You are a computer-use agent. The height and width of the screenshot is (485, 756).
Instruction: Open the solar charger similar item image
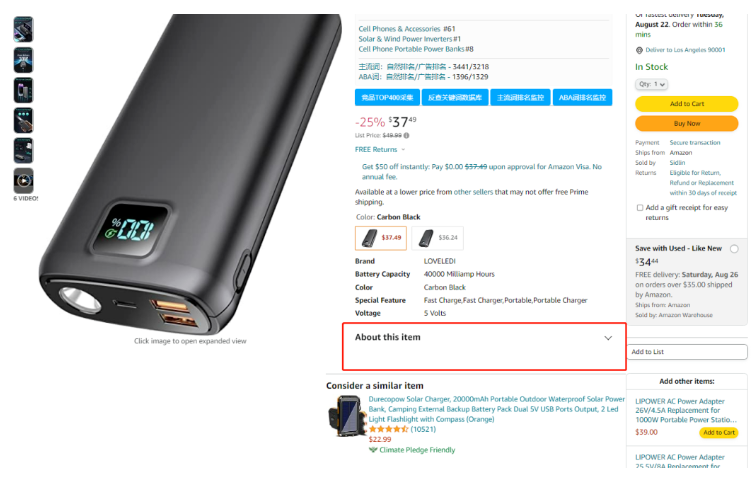point(346,416)
